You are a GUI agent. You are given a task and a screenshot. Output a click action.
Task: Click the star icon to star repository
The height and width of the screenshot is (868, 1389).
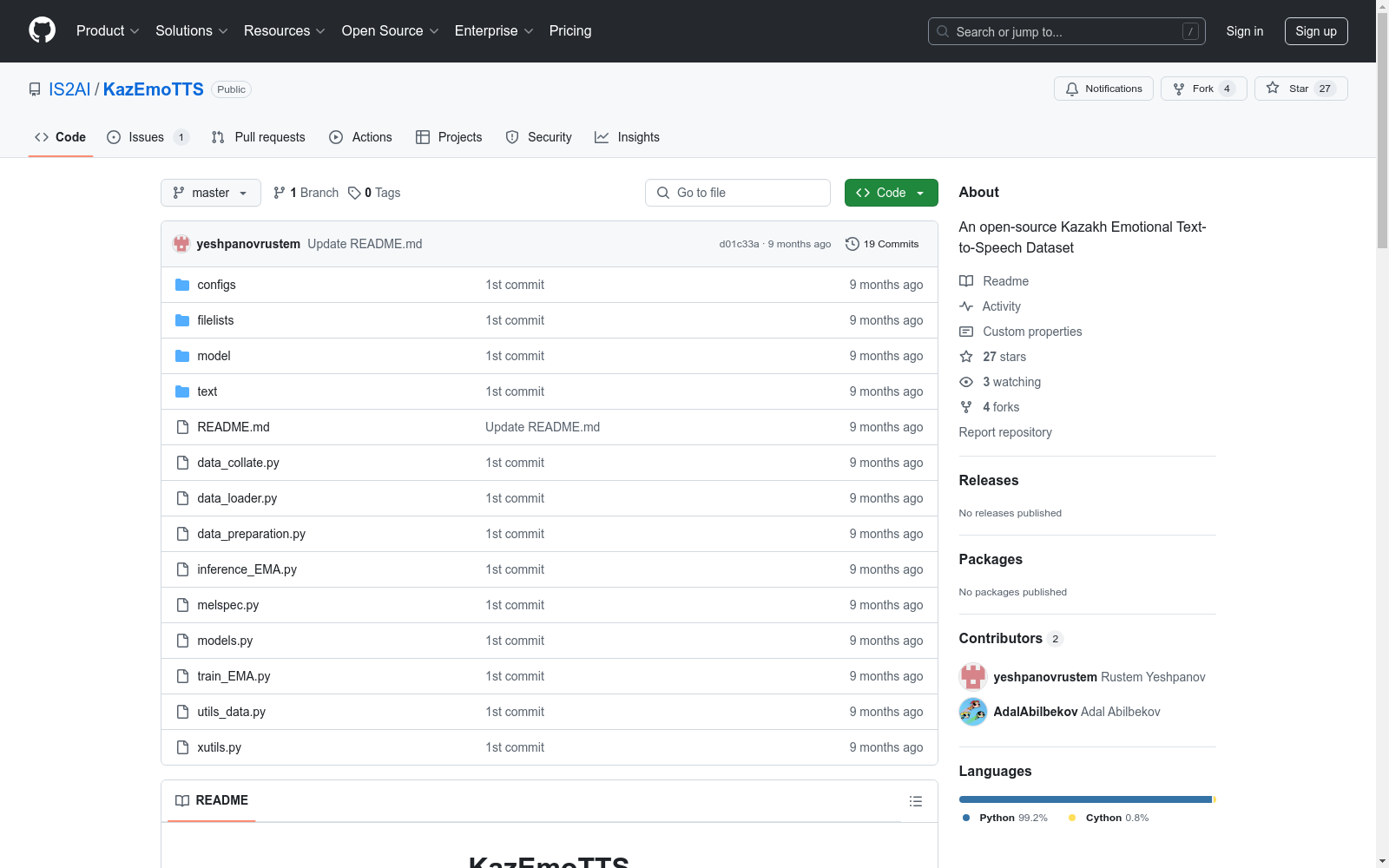pyautogui.click(x=1273, y=88)
